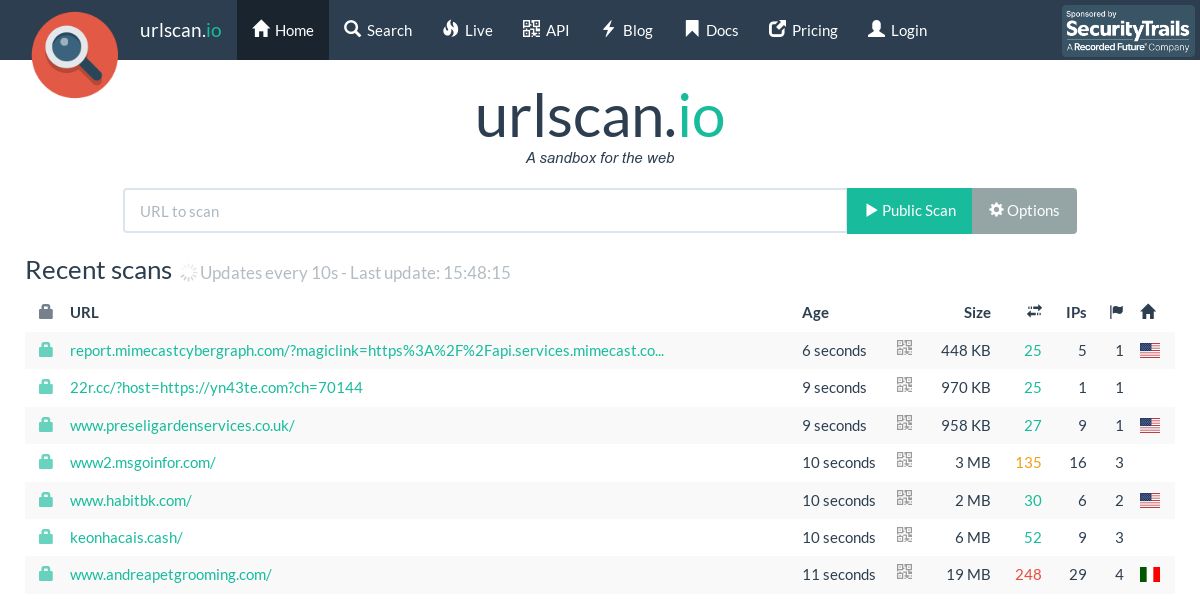Open the API menu item
The width and height of the screenshot is (1200, 600).
546,30
